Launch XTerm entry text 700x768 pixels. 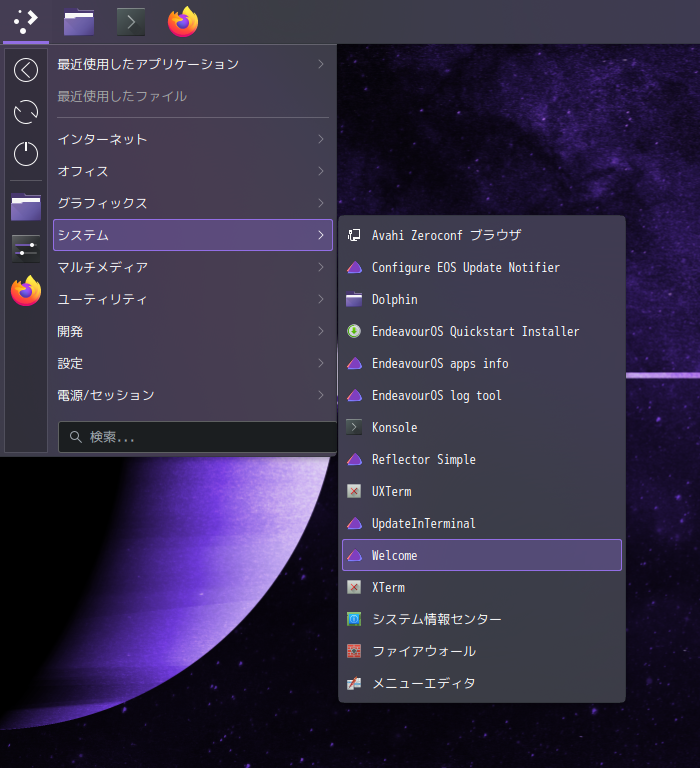(x=388, y=587)
